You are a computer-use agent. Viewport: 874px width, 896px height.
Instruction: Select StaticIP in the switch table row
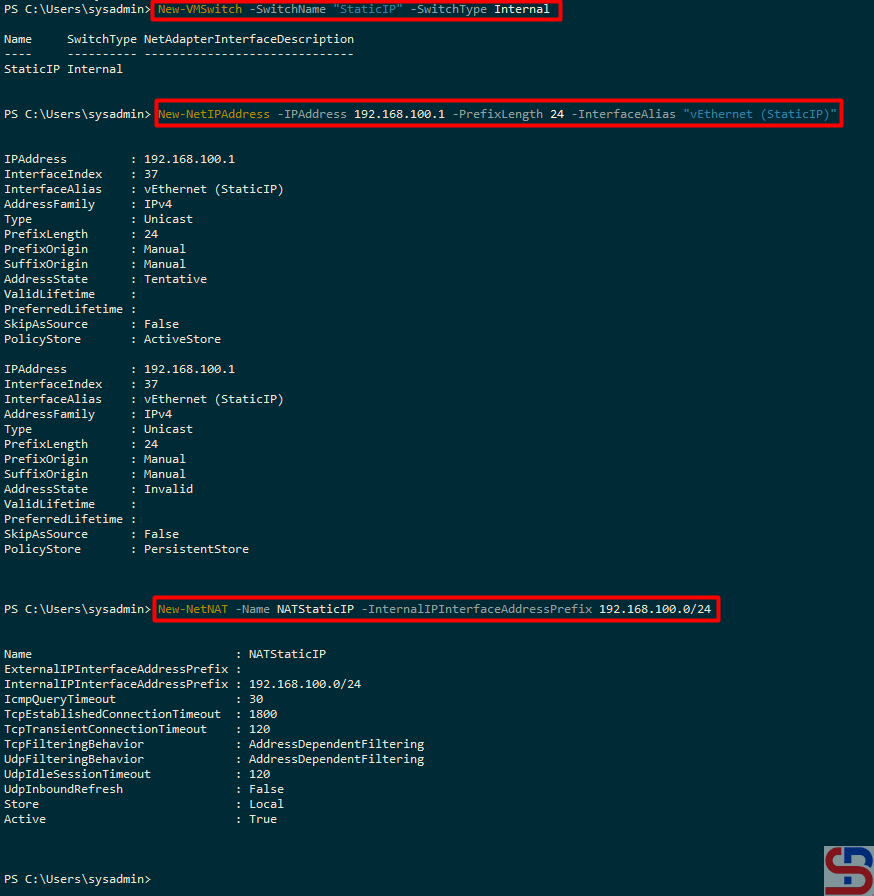click(x=32, y=69)
